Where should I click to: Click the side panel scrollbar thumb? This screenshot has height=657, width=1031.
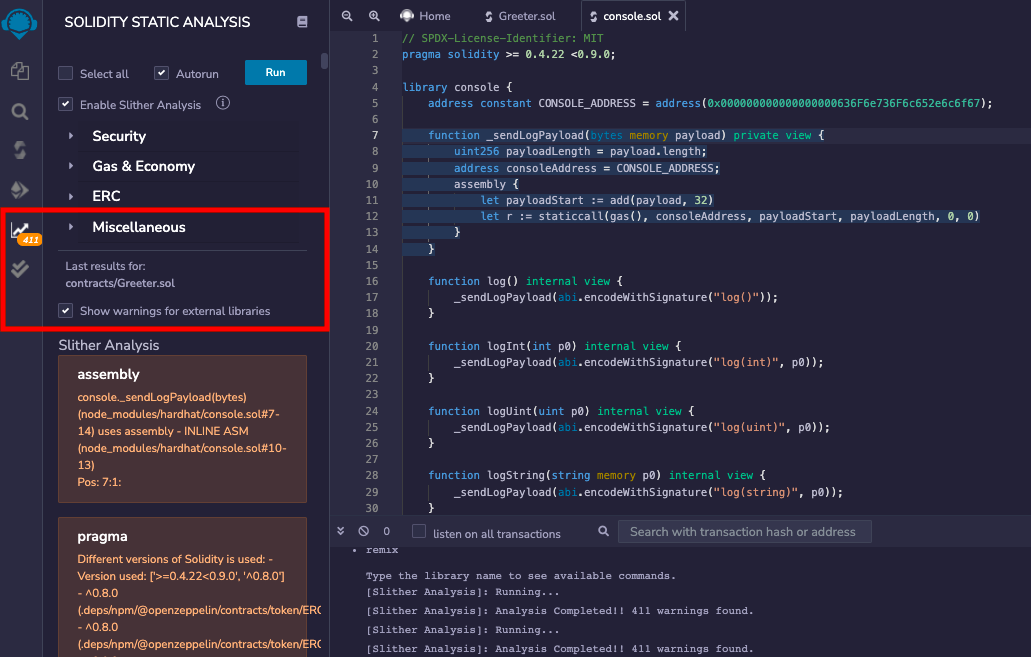pos(324,61)
